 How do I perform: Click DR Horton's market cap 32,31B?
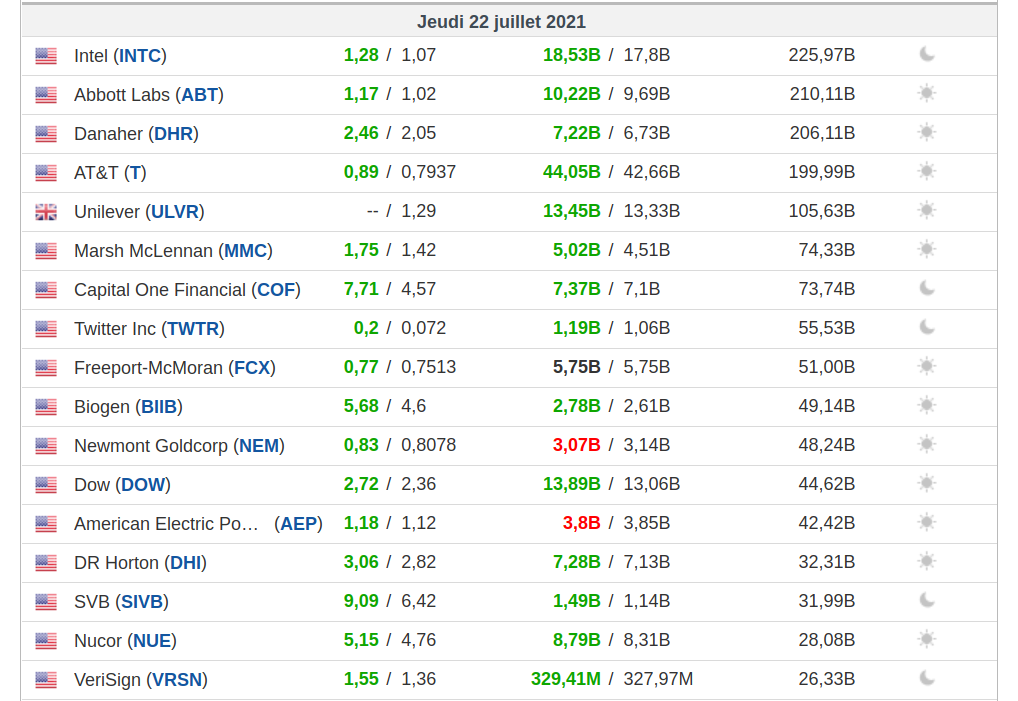coord(826,562)
